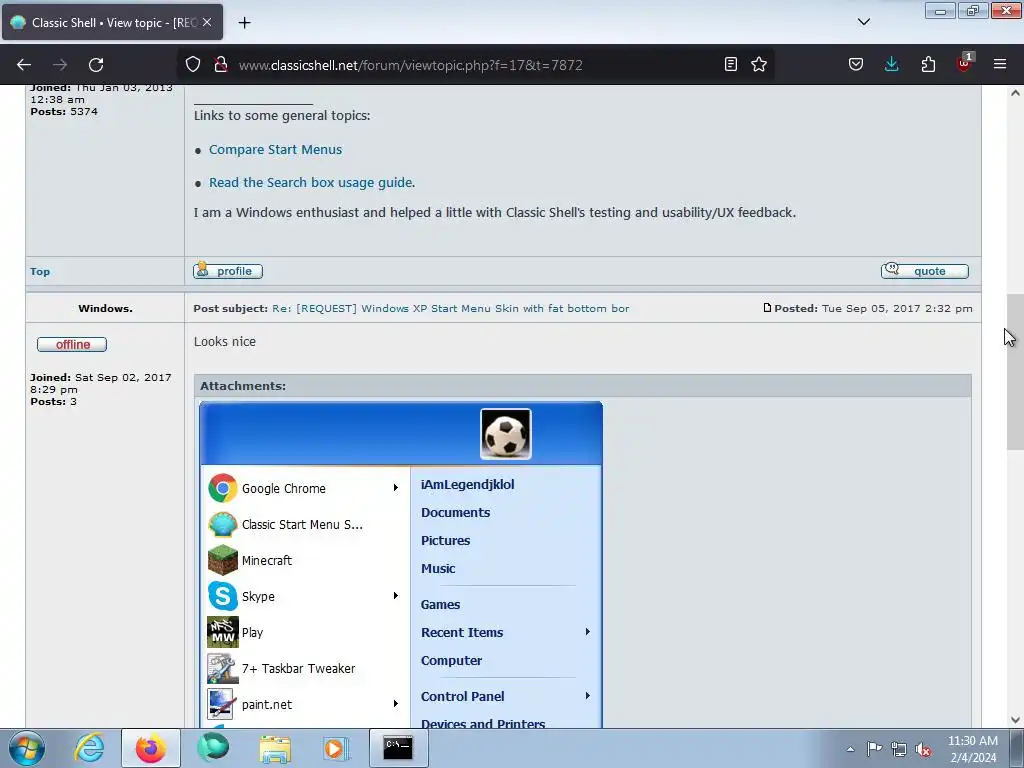Screen dimensions: 1024x768
Task: Click the NFS MW Play icon
Action: (x=223, y=632)
